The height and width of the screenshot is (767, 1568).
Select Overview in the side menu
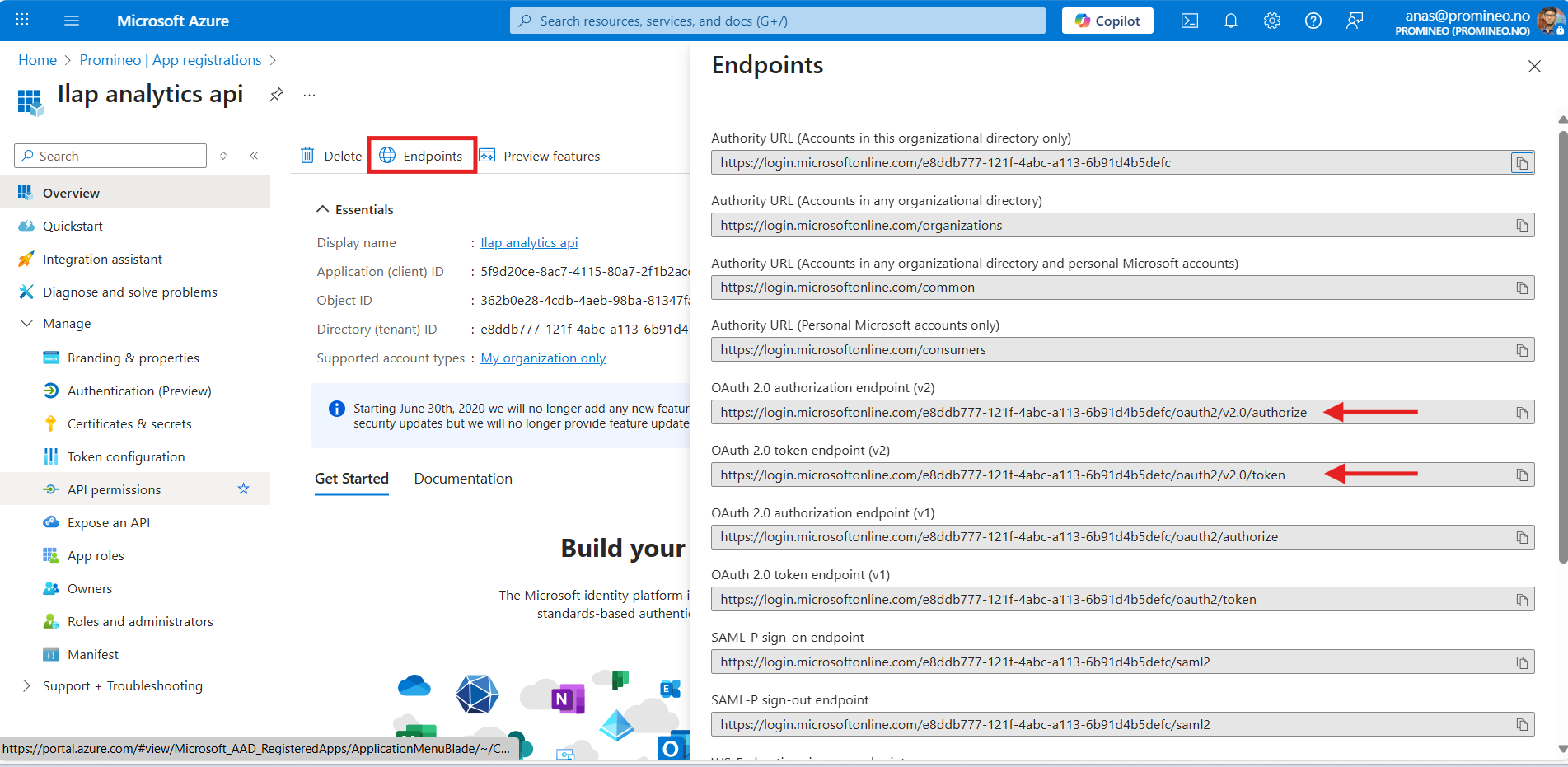click(x=135, y=193)
